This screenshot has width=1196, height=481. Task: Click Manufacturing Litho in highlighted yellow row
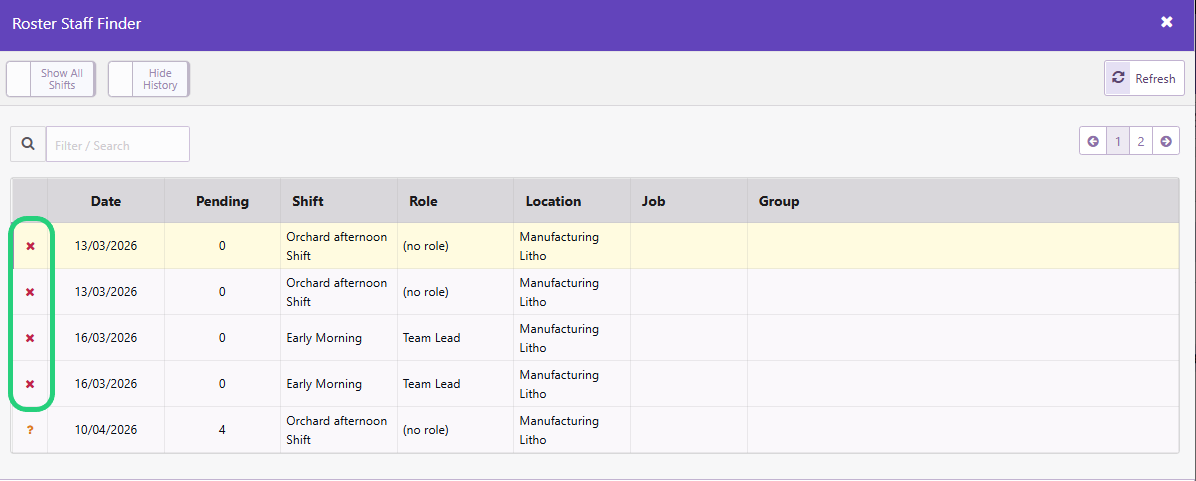pyautogui.click(x=559, y=246)
